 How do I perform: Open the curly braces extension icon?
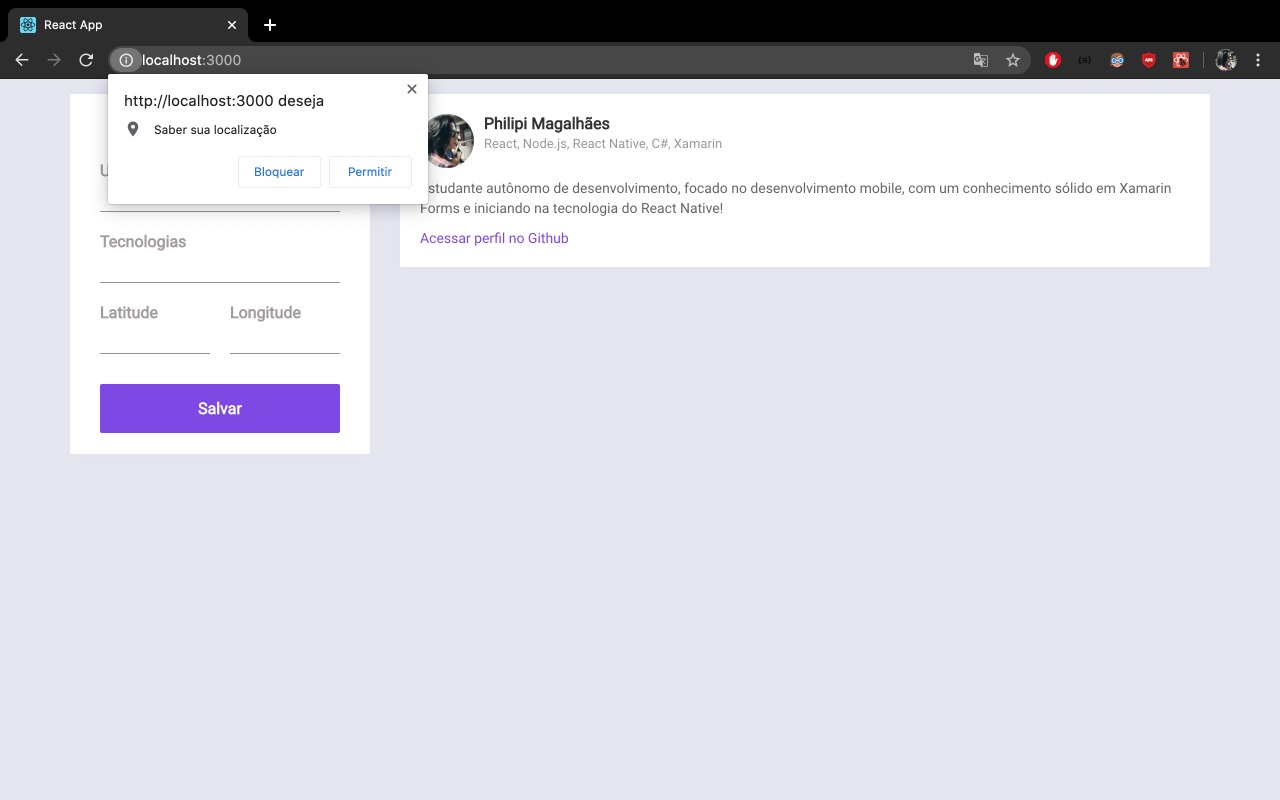[x=1085, y=60]
